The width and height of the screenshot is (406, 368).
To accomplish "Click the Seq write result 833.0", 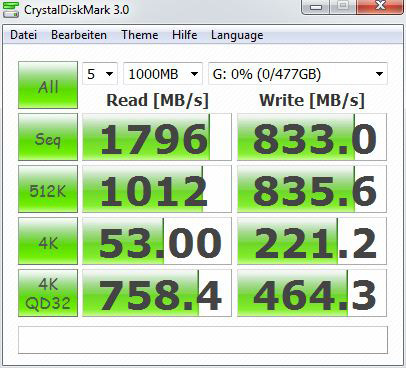I will pos(312,137).
